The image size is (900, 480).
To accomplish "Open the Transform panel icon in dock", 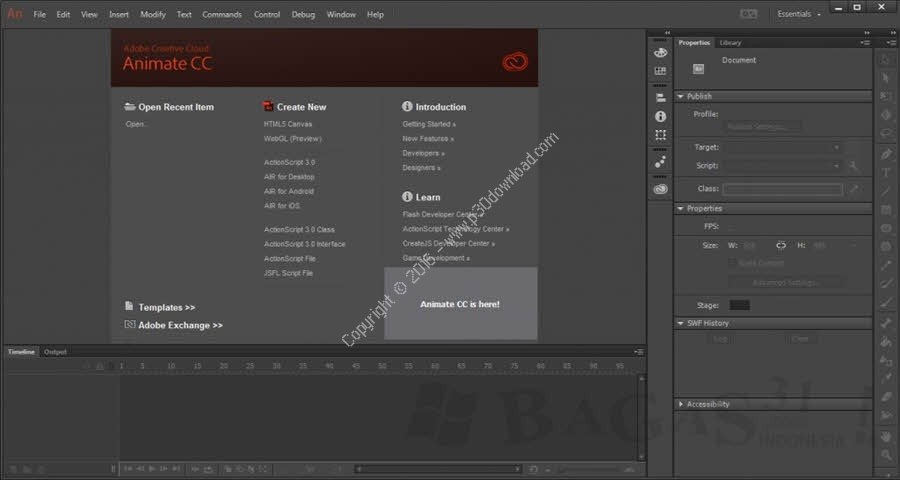I will 660,135.
